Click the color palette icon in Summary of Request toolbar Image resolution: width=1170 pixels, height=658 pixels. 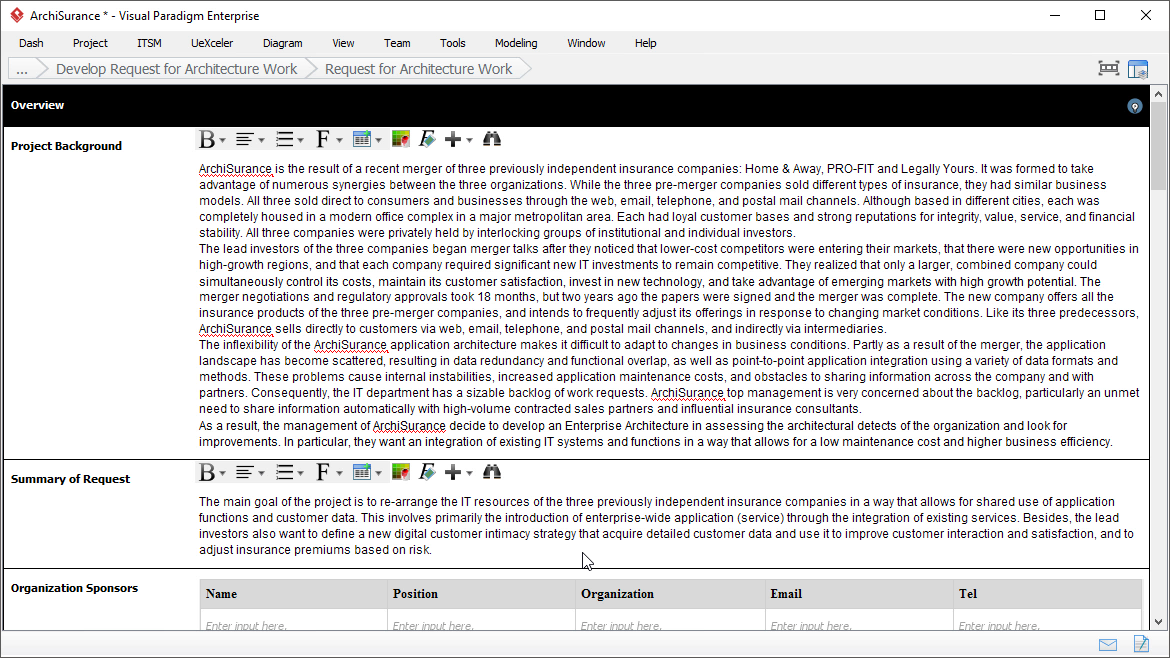click(x=401, y=472)
